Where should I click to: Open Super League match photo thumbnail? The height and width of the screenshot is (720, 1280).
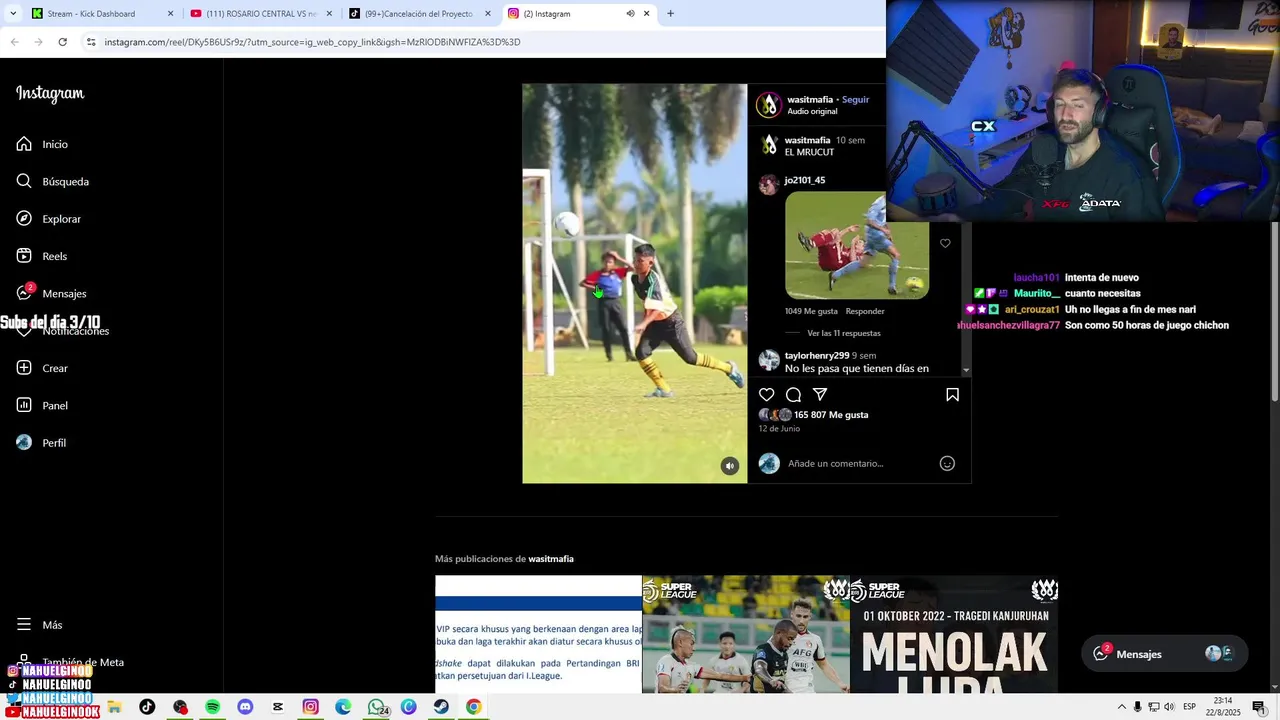click(x=746, y=634)
